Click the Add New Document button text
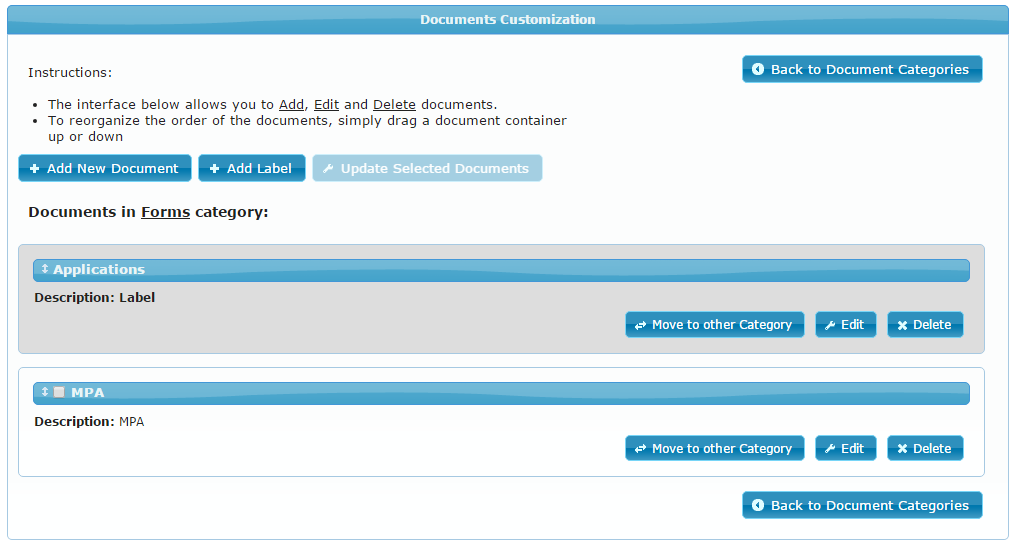1011x541 pixels. (112, 169)
